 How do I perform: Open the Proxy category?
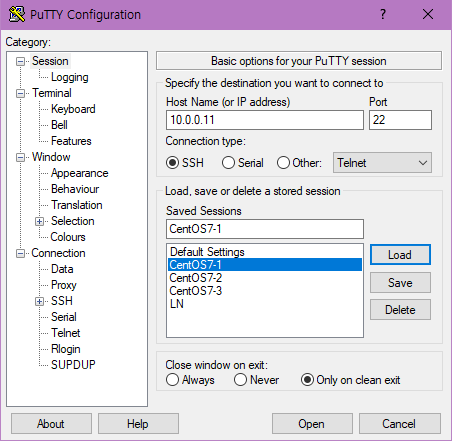coord(64,285)
